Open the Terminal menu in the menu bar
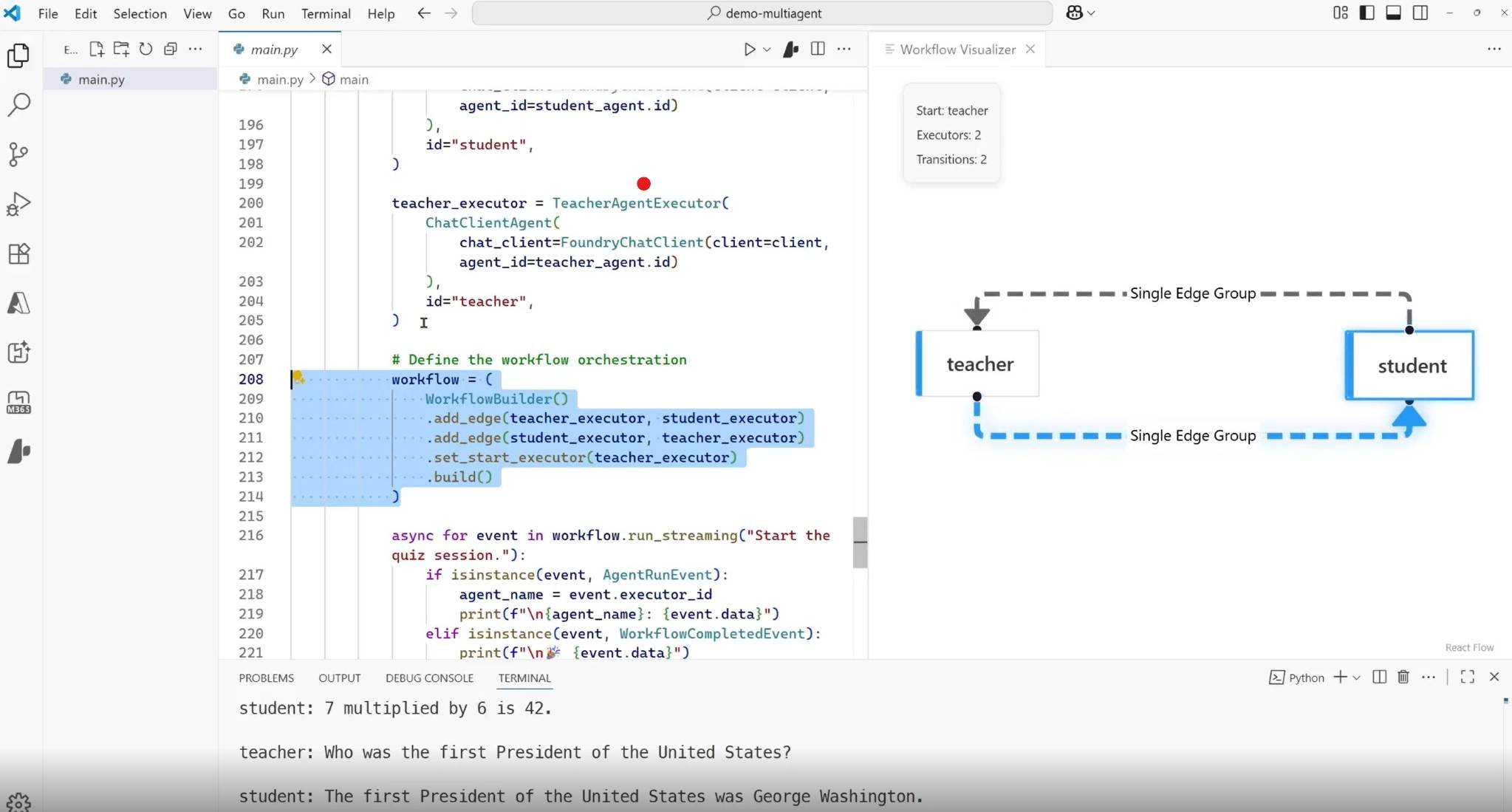The width and height of the screenshot is (1512, 812). pyautogui.click(x=326, y=13)
